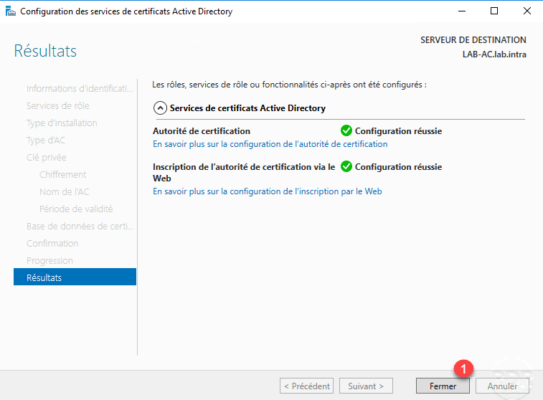Open the link about l'inscription par le Web

(x=267, y=192)
